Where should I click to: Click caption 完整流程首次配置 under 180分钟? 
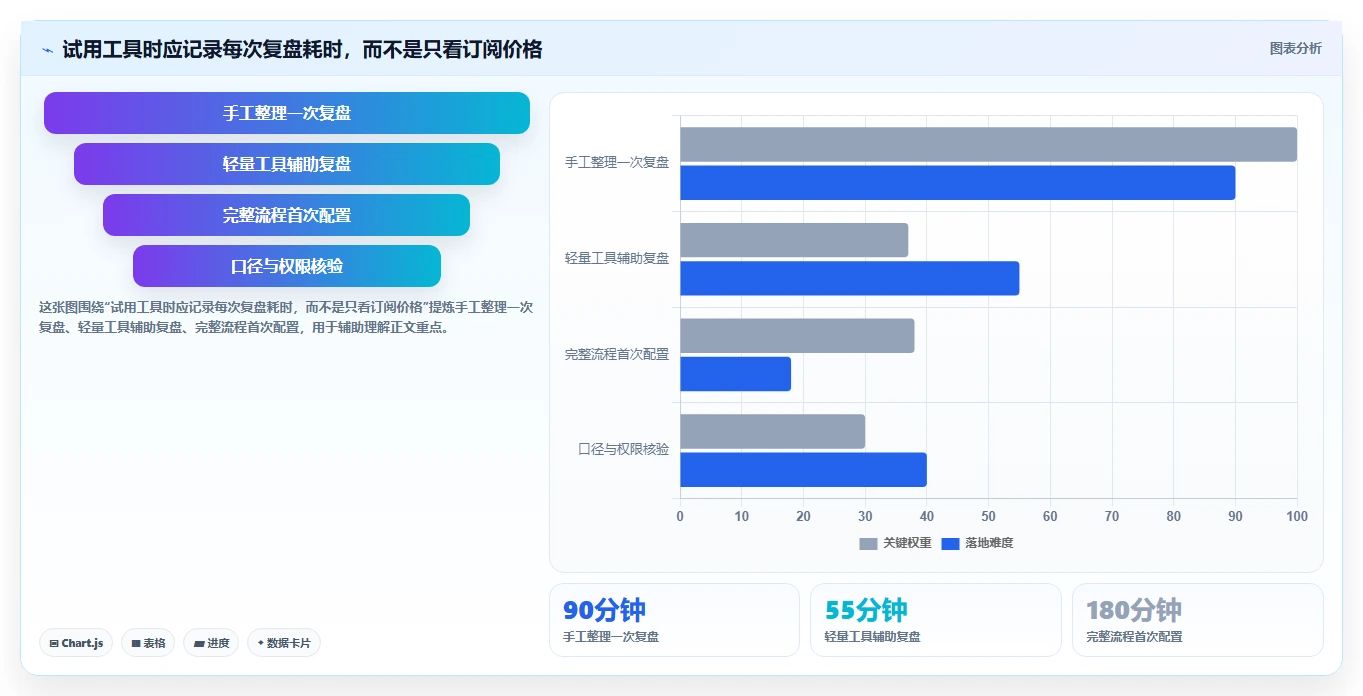tap(1134, 636)
